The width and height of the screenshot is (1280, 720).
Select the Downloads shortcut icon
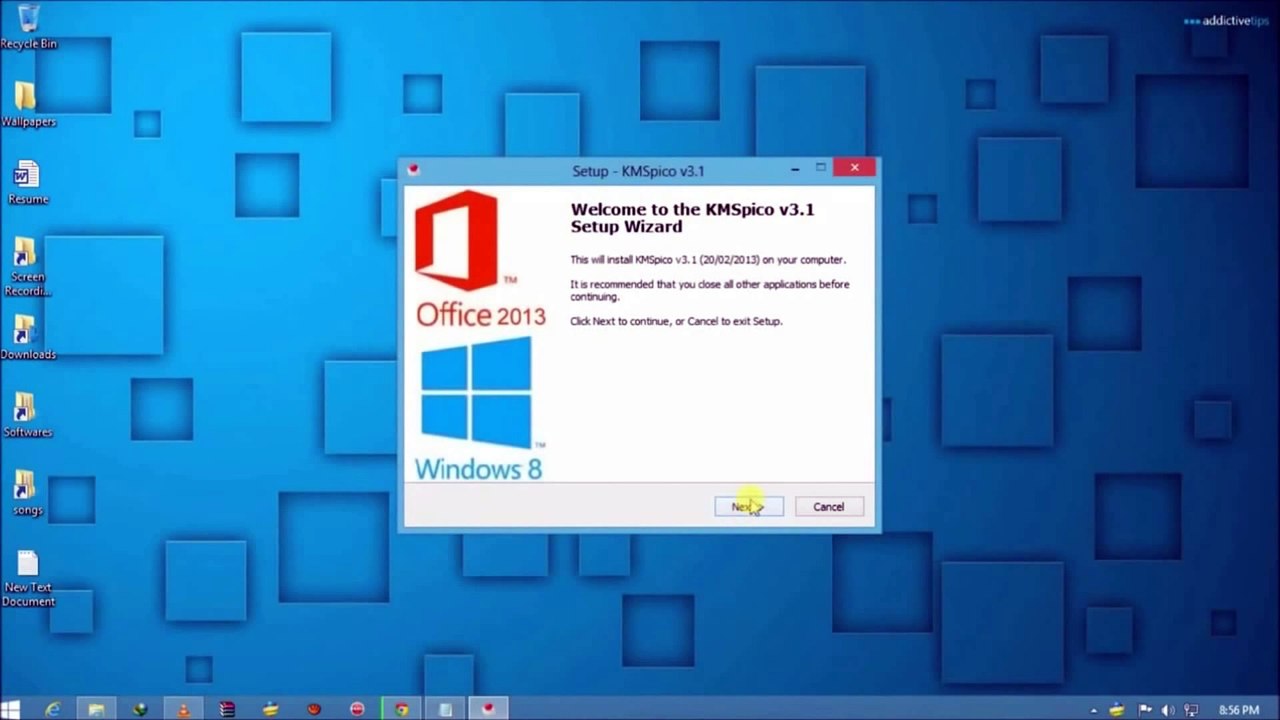pos(28,338)
